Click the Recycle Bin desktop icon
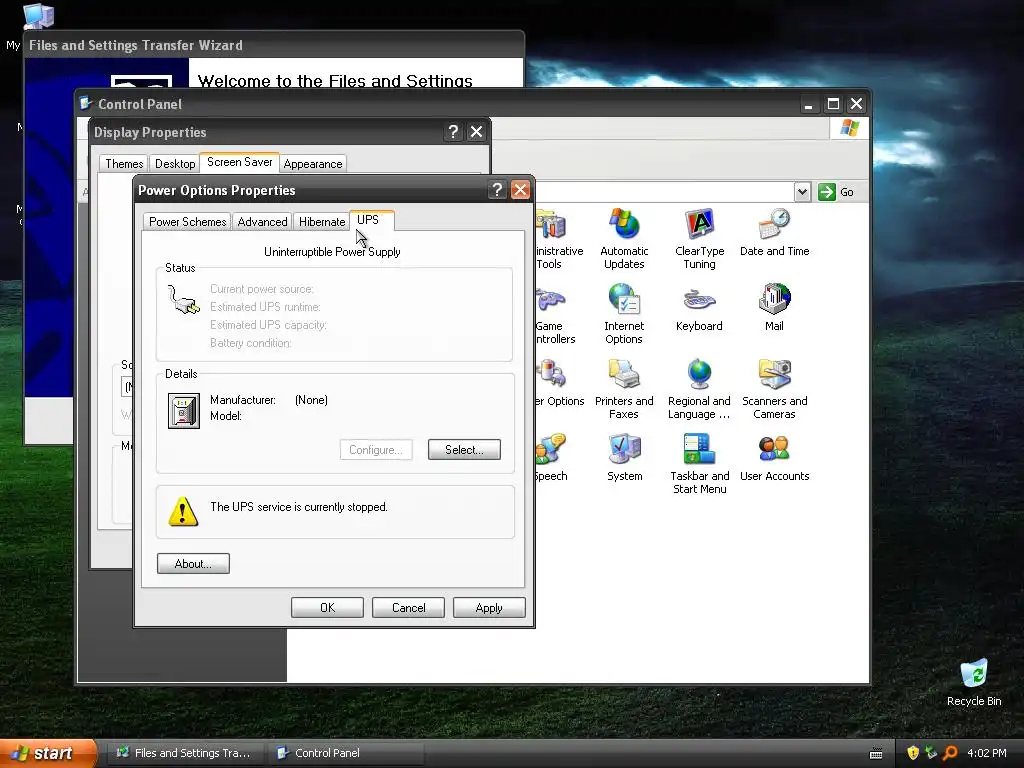1024x768 pixels. tap(974, 682)
